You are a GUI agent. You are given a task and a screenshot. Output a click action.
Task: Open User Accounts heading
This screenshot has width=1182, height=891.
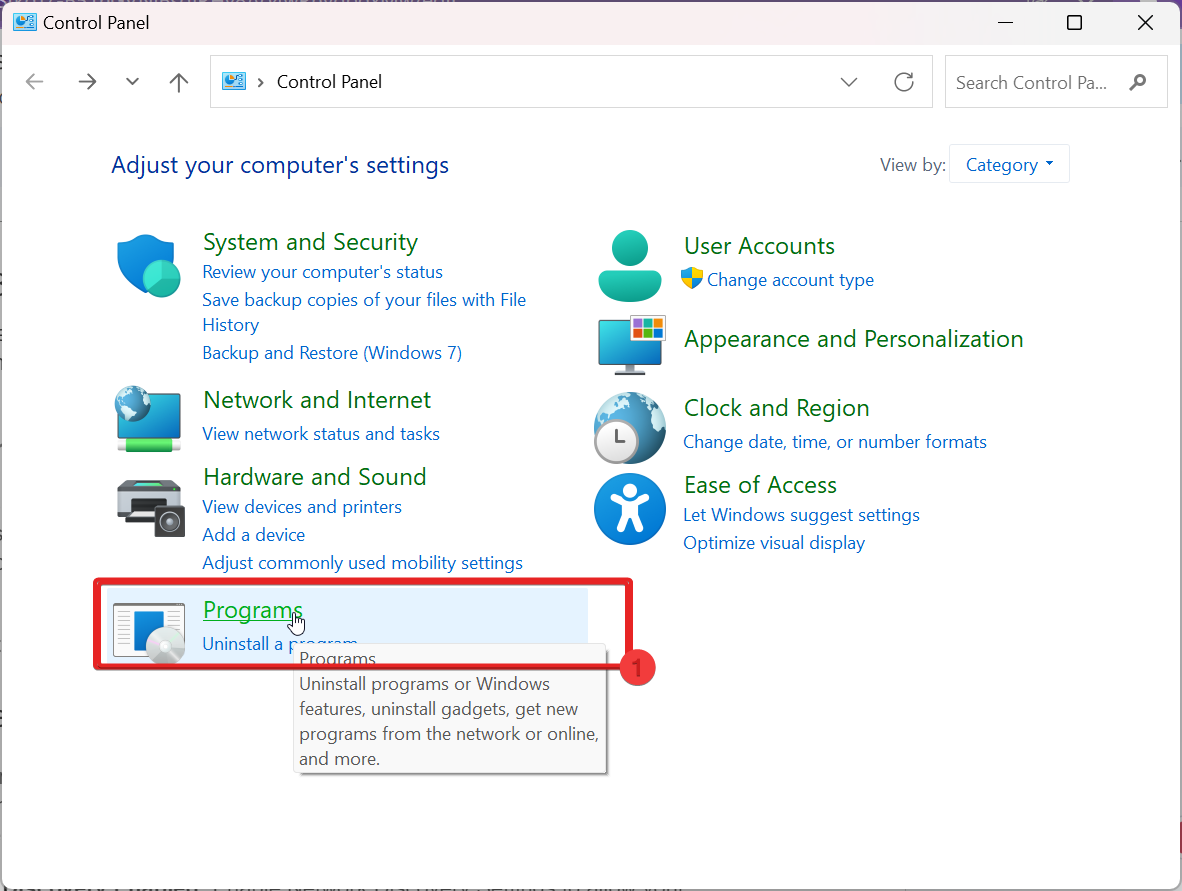point(759,246)
